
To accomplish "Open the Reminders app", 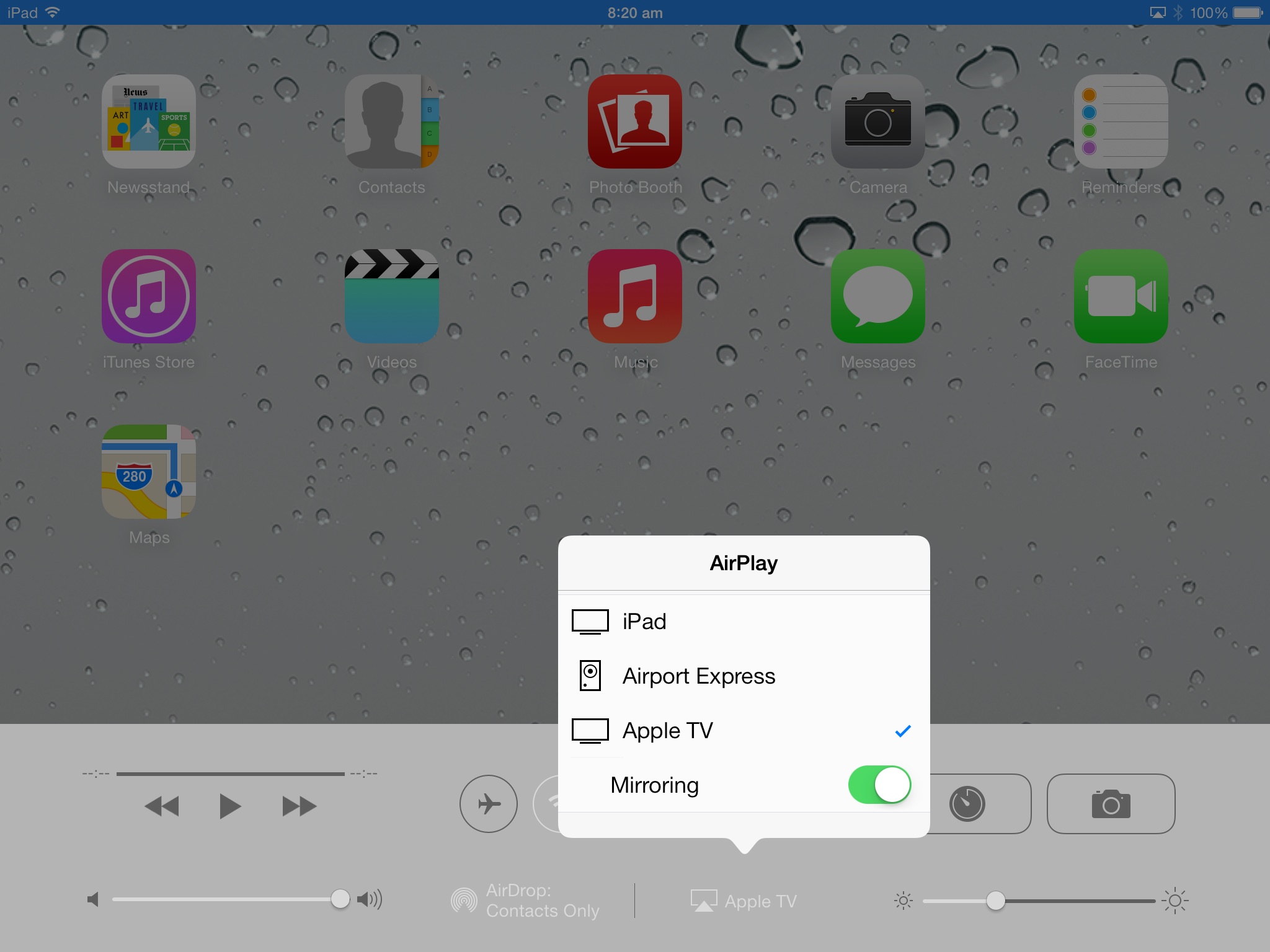I will 1121,122.
